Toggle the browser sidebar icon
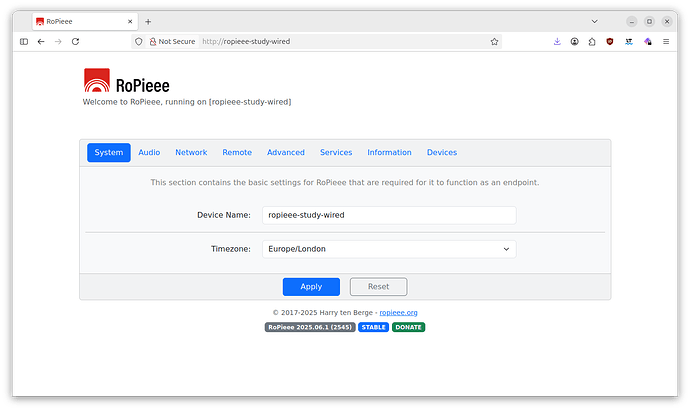Viewport: 690px width, 409px height. click(x=24, y=41)
